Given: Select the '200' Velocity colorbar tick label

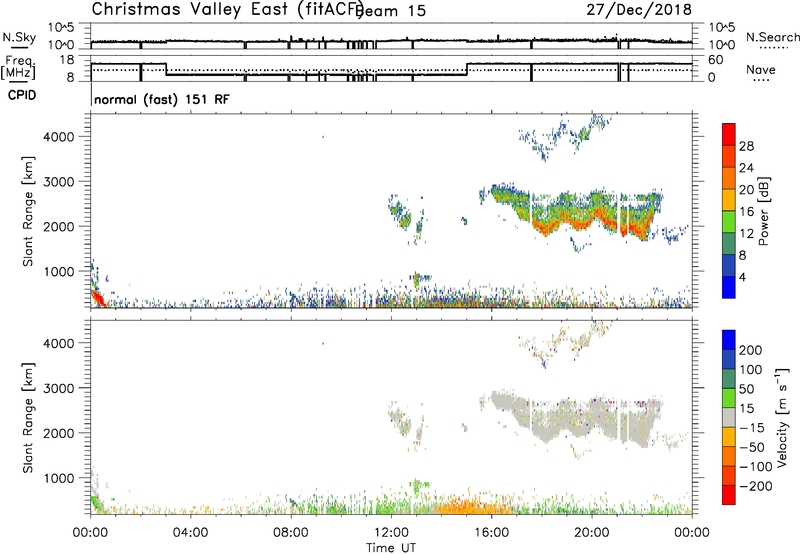Looking at the screenshot, I should (751, 350).
